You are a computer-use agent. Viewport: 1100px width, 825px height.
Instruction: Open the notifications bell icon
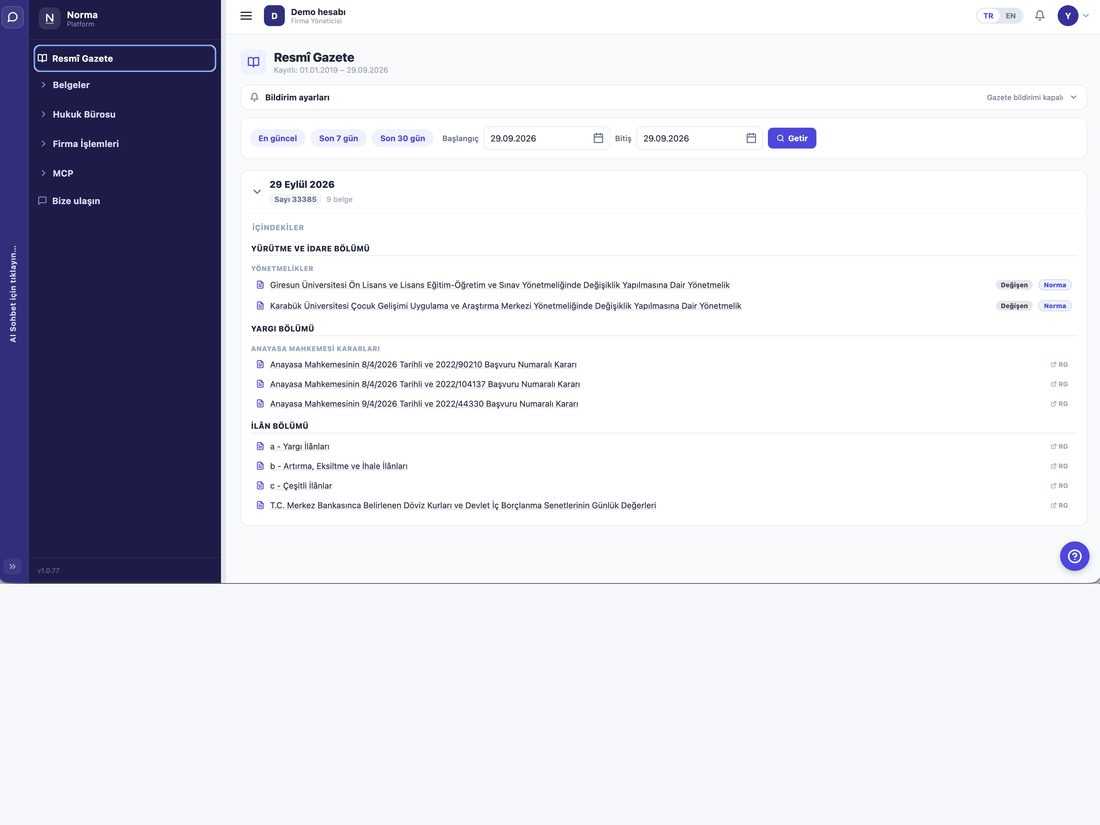tap(1040, 15)
